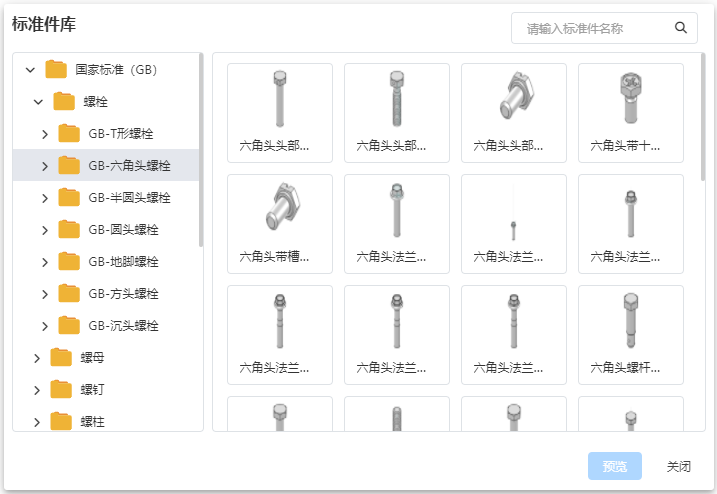Expand the GB-T形螺栓 chevron

44,134
